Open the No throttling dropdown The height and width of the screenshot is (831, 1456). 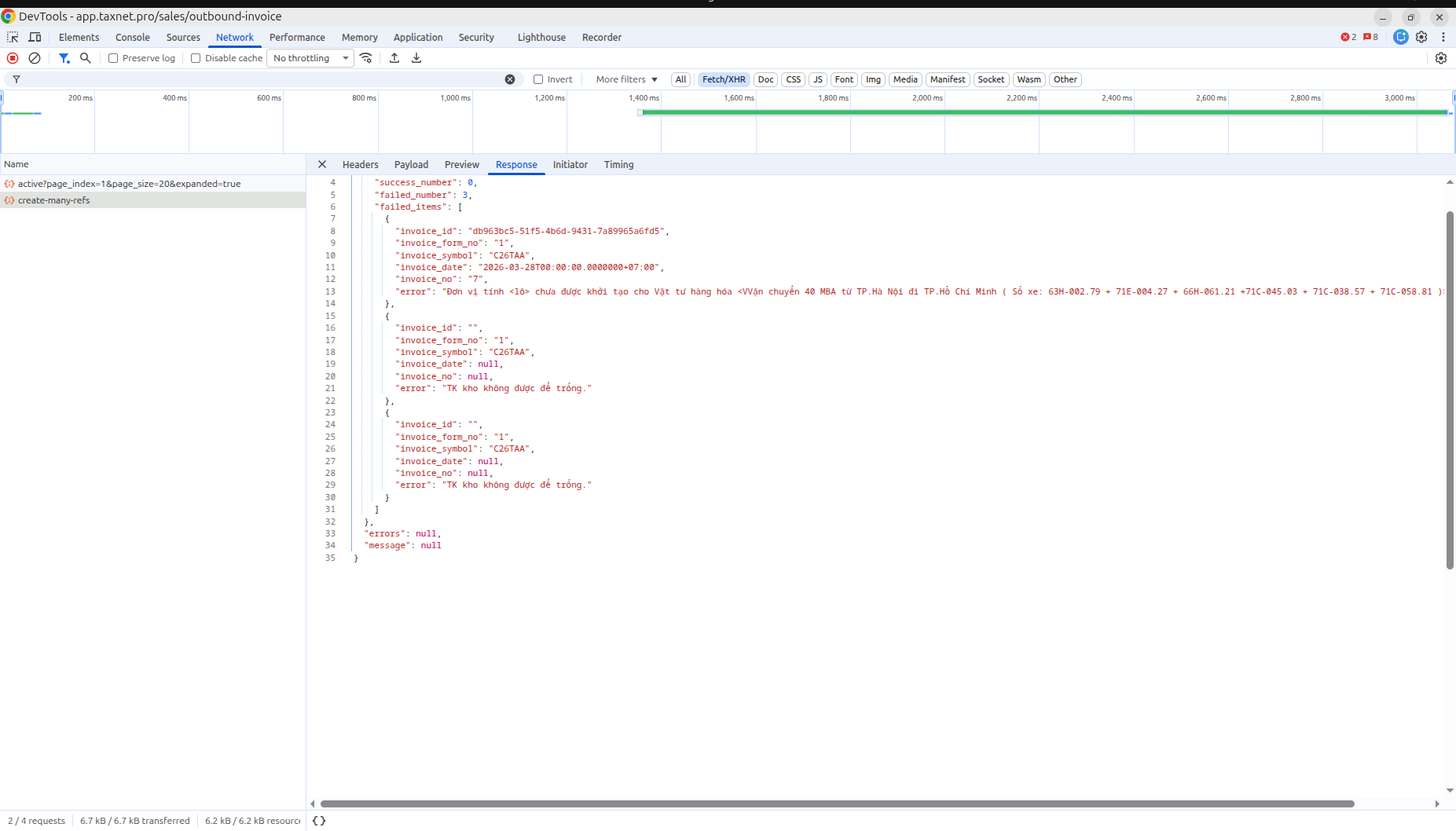pyautogui.click(x=310, y=58)
